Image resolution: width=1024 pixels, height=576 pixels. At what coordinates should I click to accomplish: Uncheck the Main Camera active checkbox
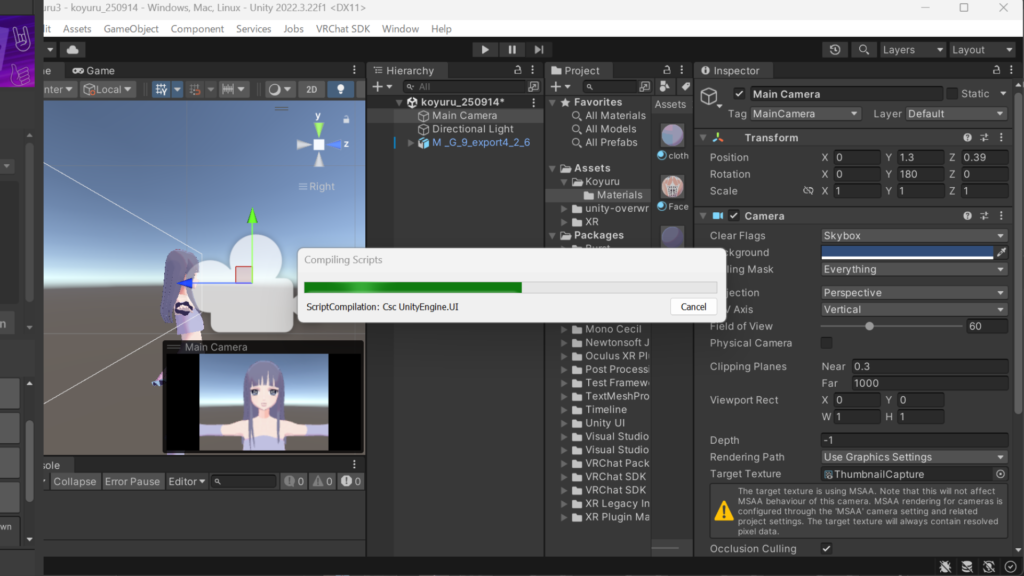739,94
